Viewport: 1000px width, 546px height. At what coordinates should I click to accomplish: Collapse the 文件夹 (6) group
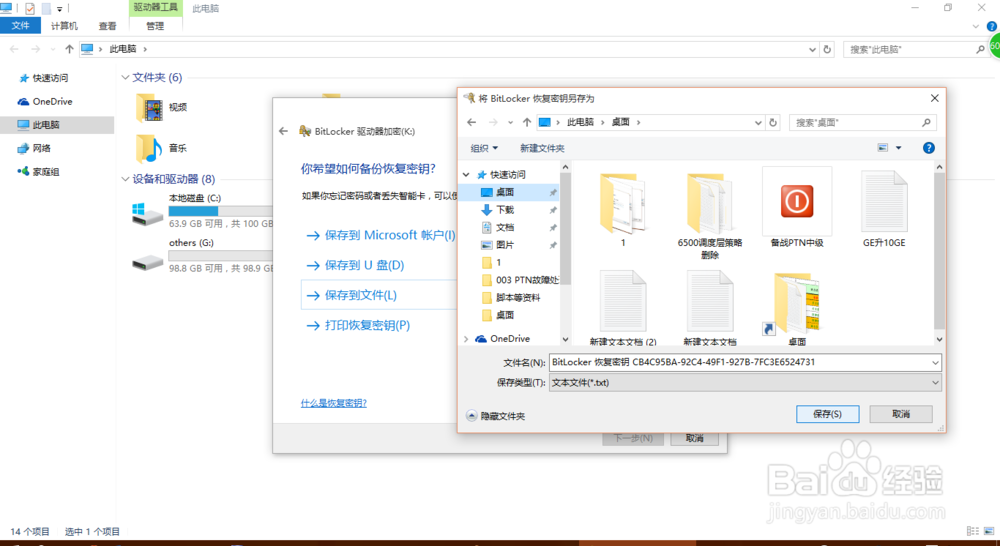pos(125,77)
